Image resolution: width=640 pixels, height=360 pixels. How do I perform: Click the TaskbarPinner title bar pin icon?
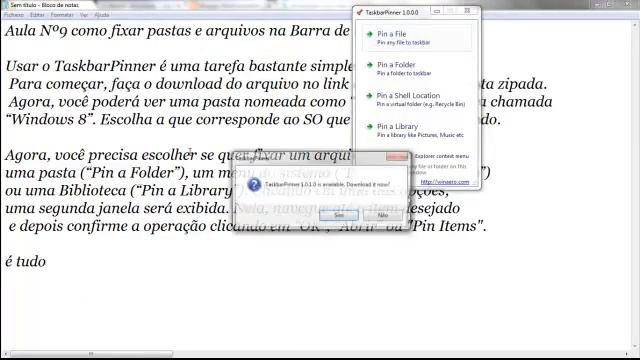click(360, 12)
